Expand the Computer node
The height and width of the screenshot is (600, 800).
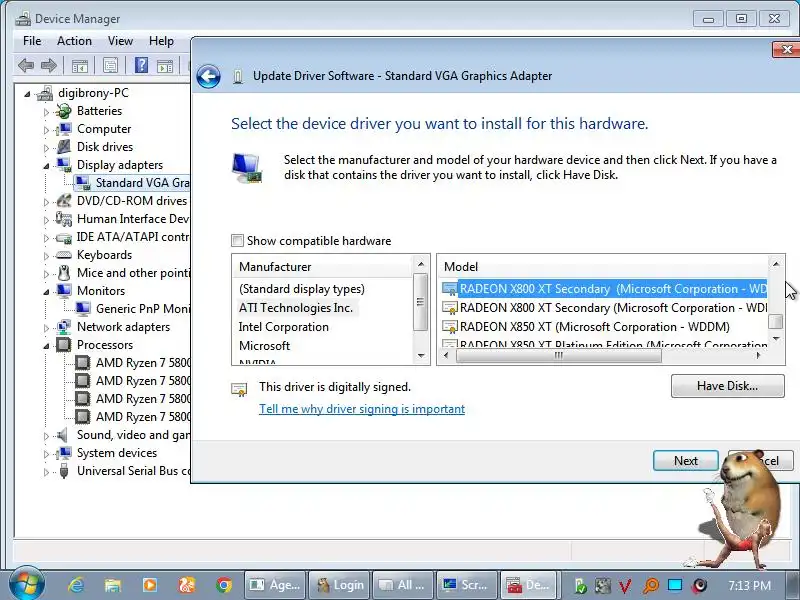click(x=46, y=130)
